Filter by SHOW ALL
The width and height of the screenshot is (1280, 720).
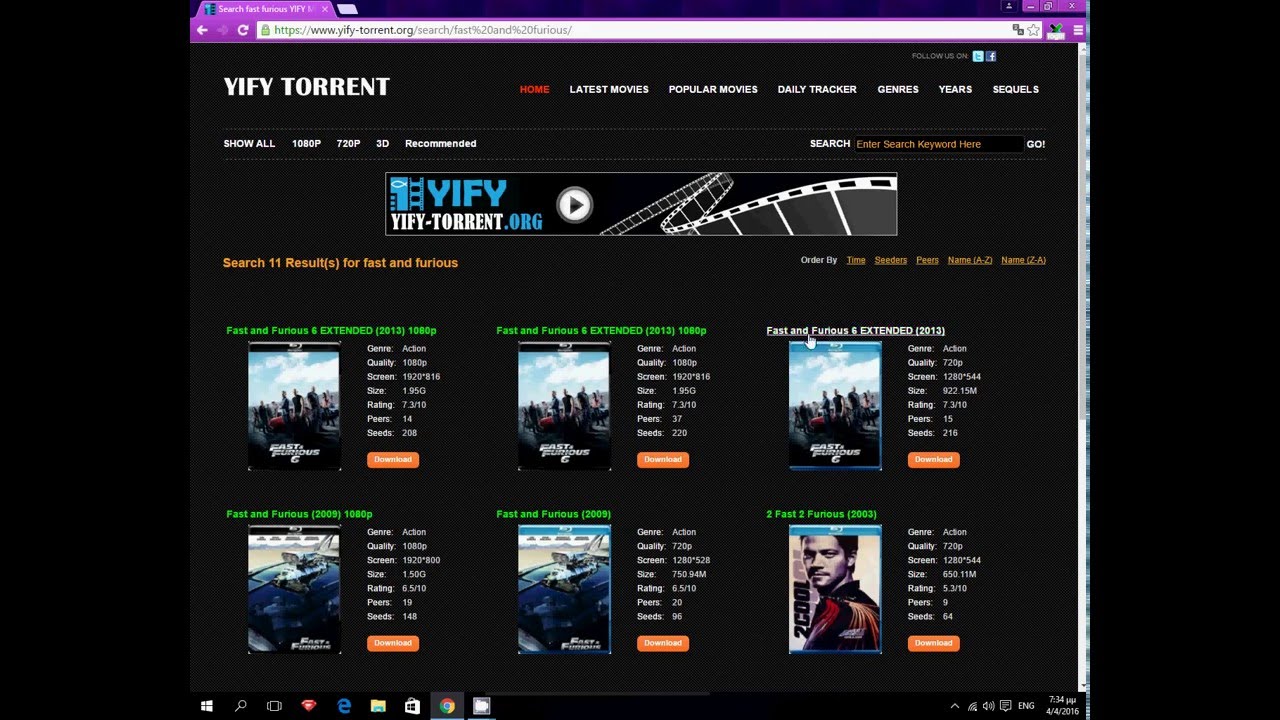[249, 143]
